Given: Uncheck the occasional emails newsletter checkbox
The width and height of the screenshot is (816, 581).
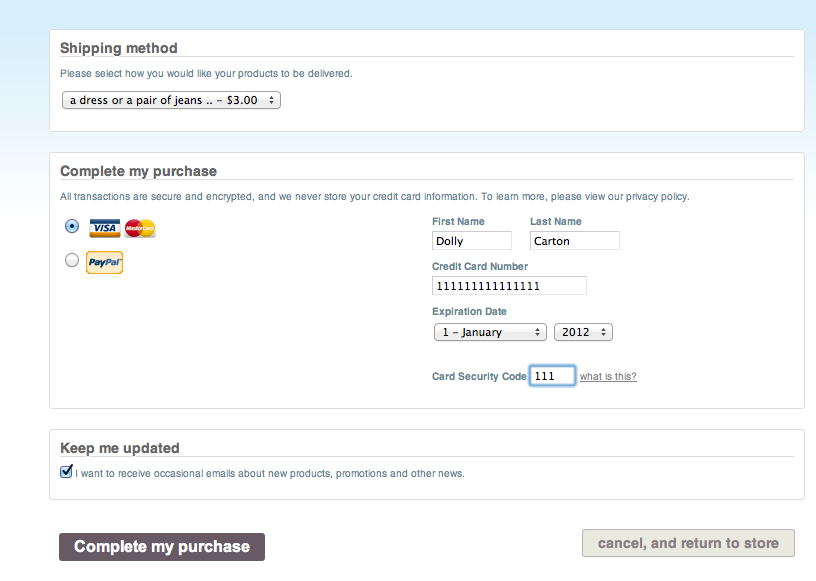Looking at the screenshot, I should tap(66, 472).
